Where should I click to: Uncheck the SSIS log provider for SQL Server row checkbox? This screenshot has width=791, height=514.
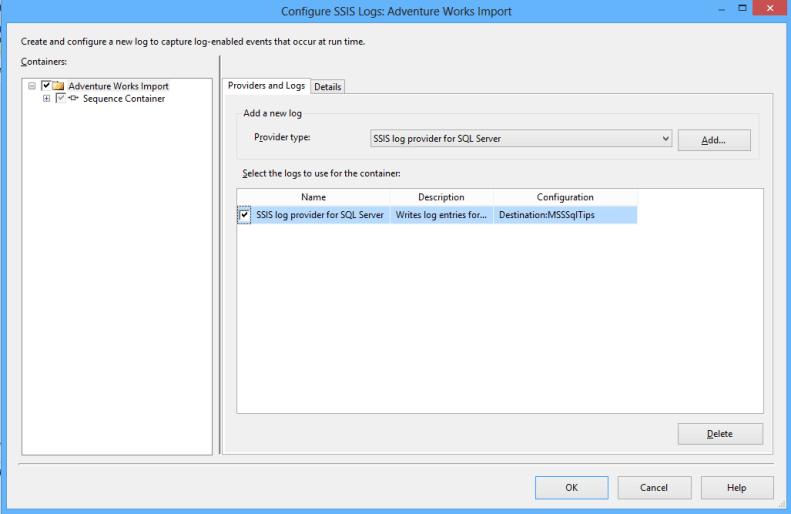click(244, 215)
